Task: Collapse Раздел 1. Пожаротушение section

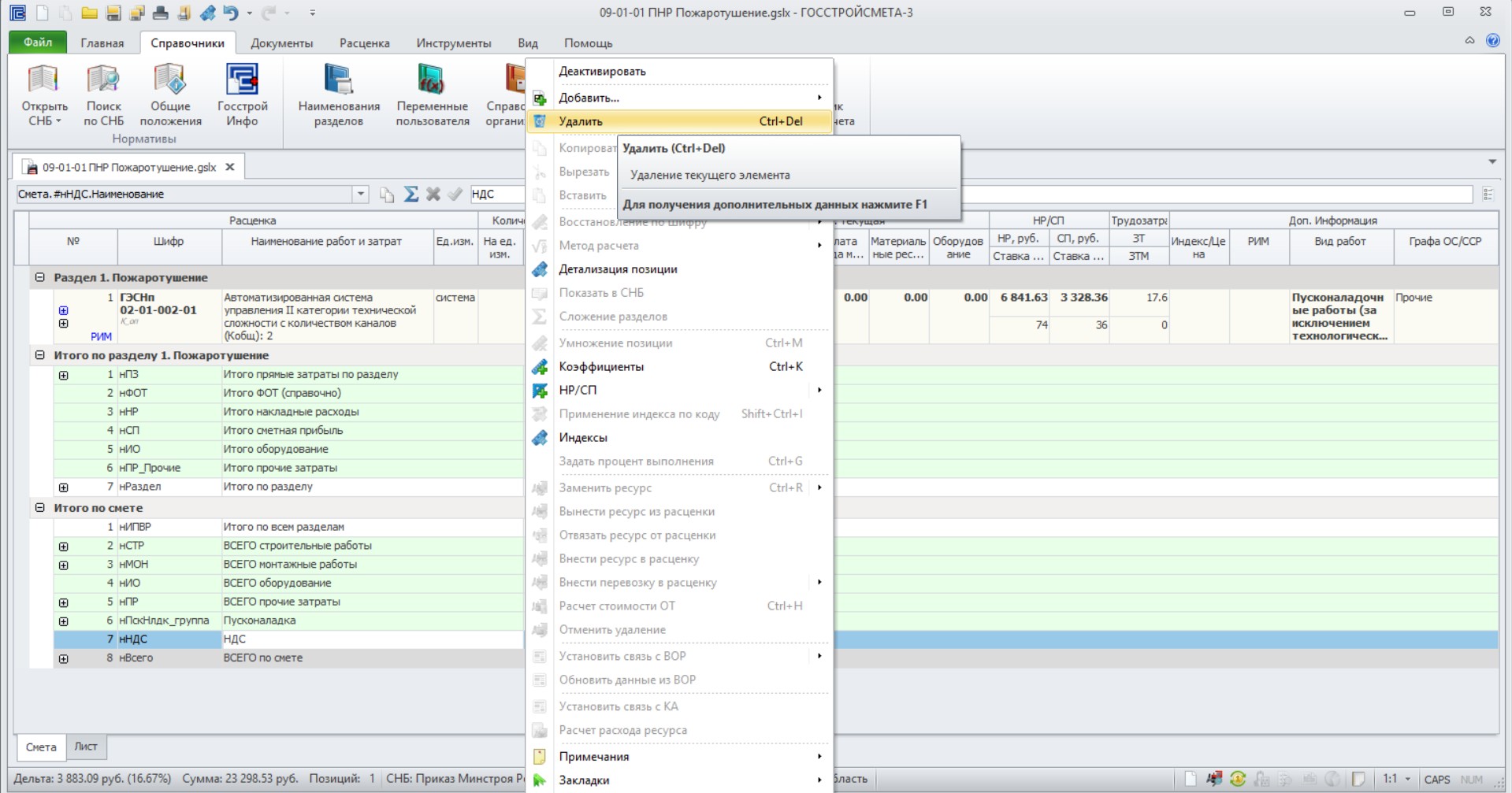Action: [39, 277]
